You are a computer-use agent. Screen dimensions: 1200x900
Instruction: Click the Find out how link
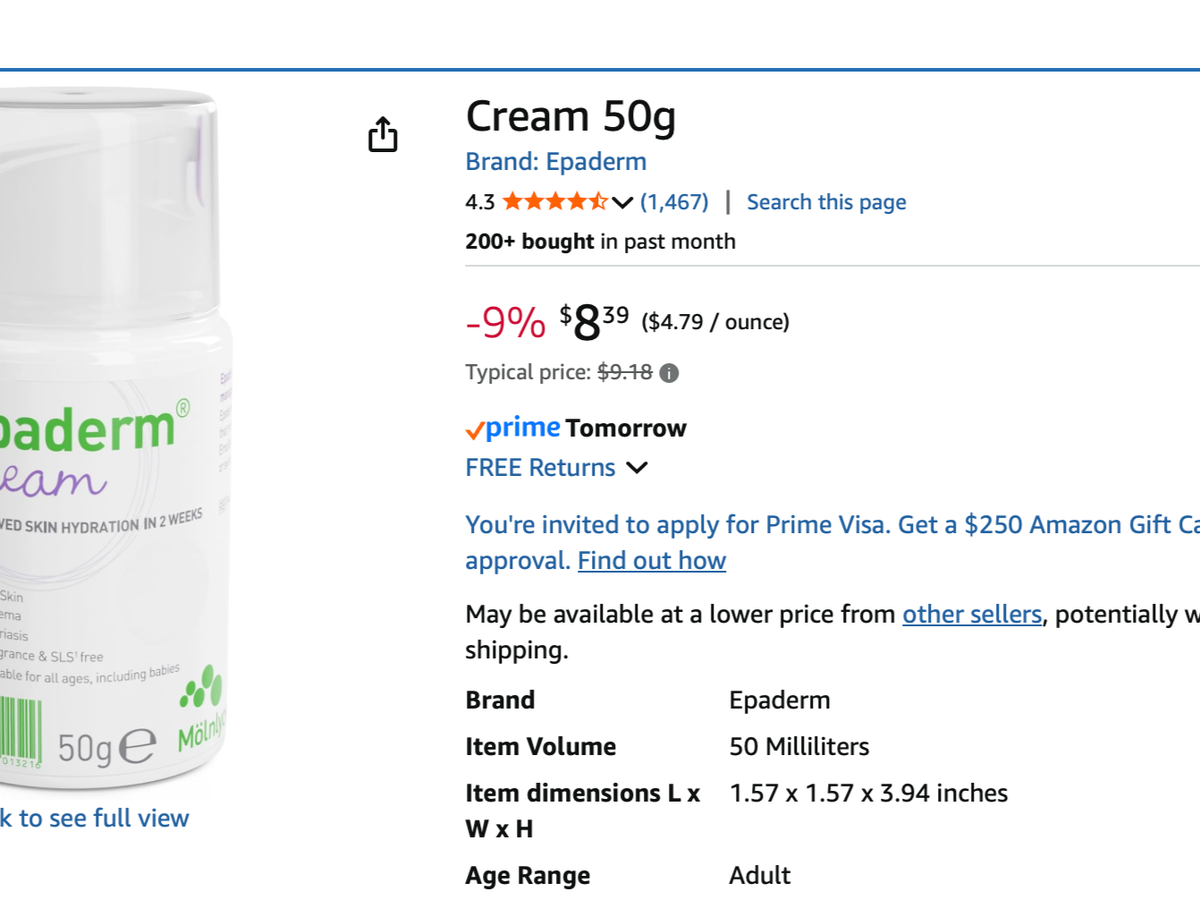652,560
